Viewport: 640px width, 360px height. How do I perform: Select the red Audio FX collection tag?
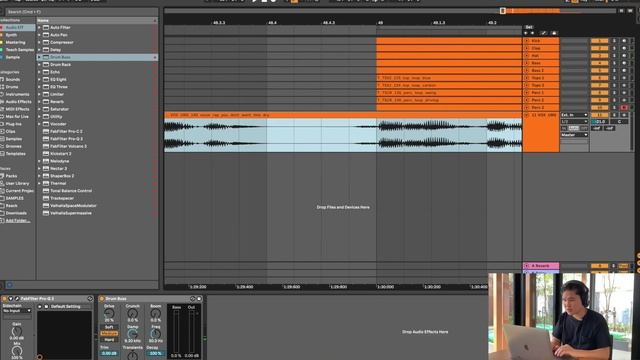2,27
